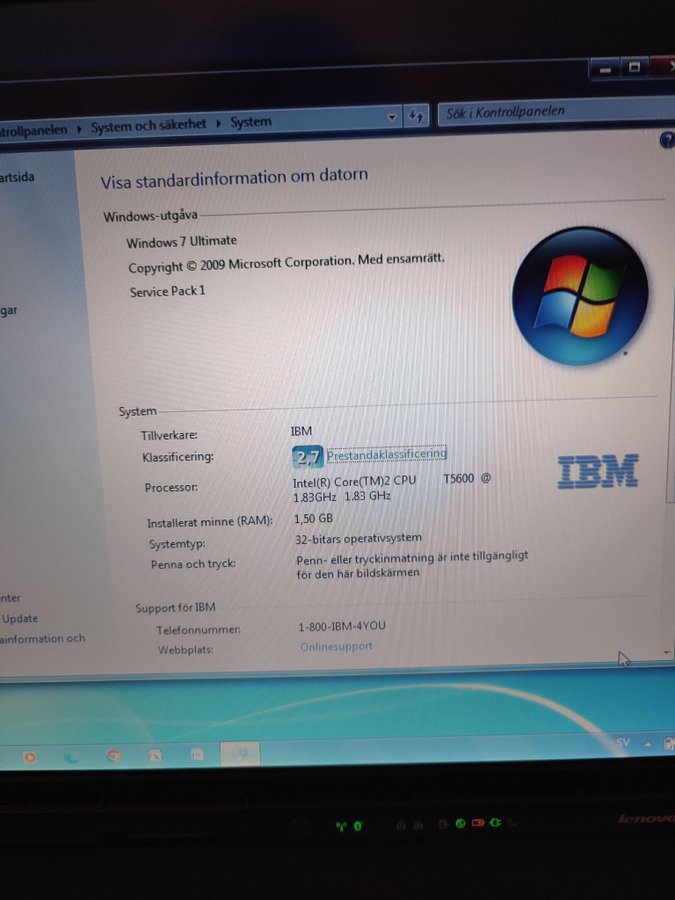Viewport: 675px width, 900px height.
Task: Click in the Sök i Kontrollpanelen search box
Action: tap(550, 113)
